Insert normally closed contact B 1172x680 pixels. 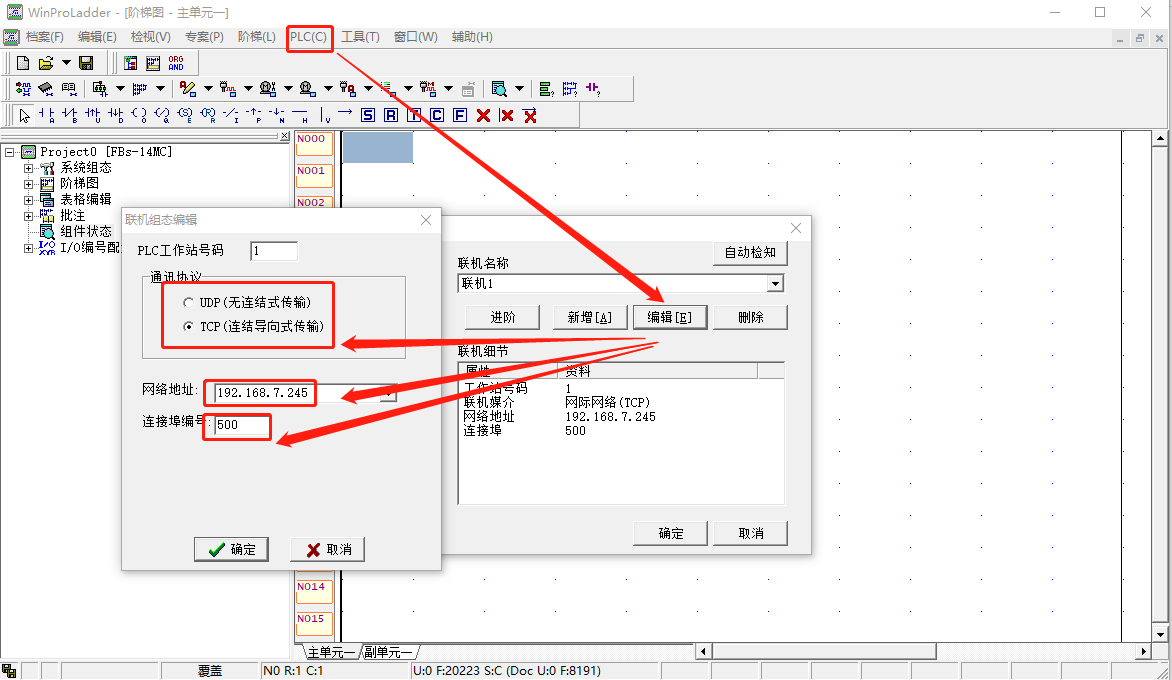pyautogui.click(x=70, y=115)
